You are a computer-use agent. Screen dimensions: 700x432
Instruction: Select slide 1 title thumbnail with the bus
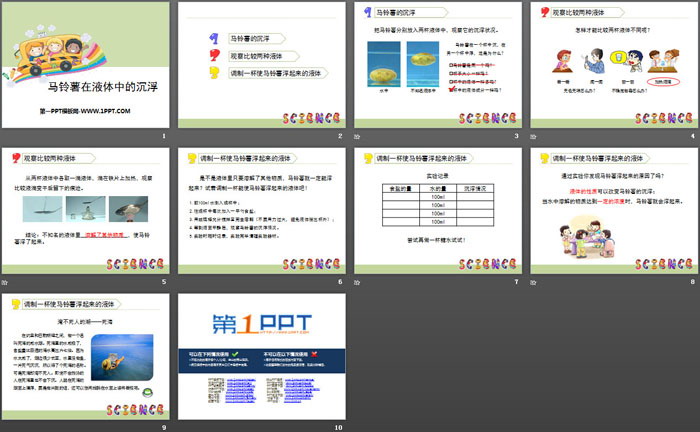coord(86,65)
